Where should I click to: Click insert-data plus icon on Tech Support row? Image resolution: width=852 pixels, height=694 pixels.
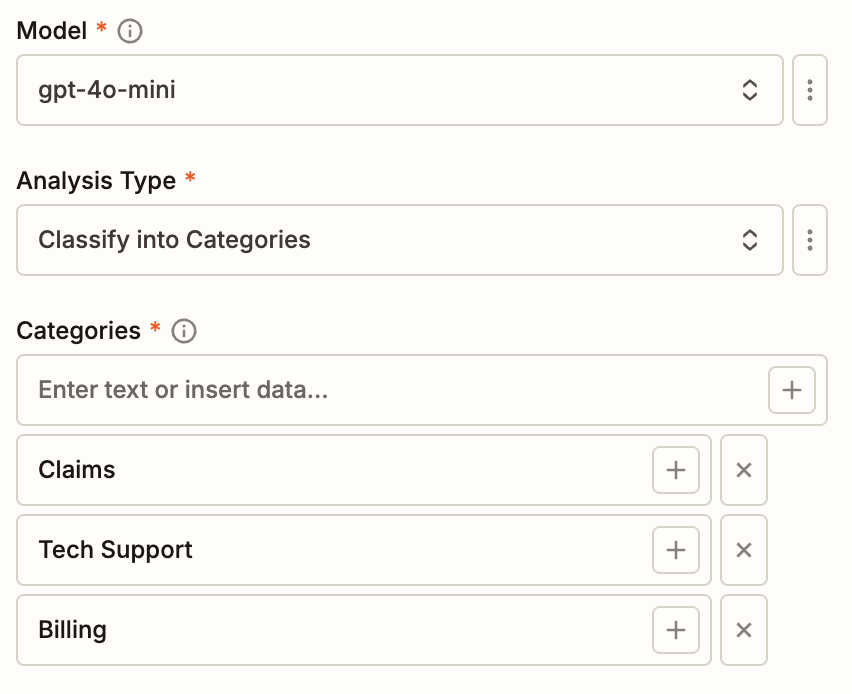pos(676,550)
